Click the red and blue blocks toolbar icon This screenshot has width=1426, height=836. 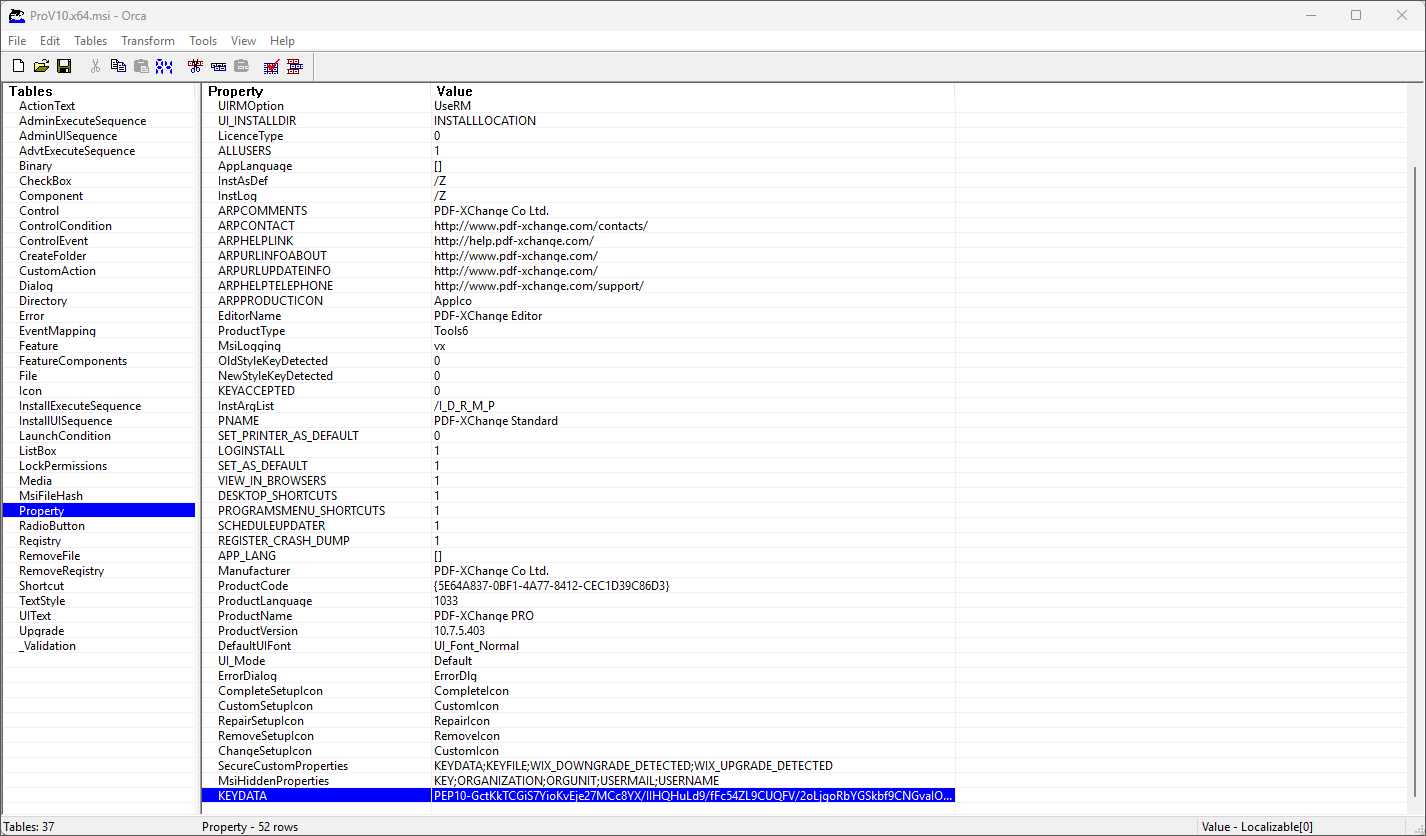294,67
